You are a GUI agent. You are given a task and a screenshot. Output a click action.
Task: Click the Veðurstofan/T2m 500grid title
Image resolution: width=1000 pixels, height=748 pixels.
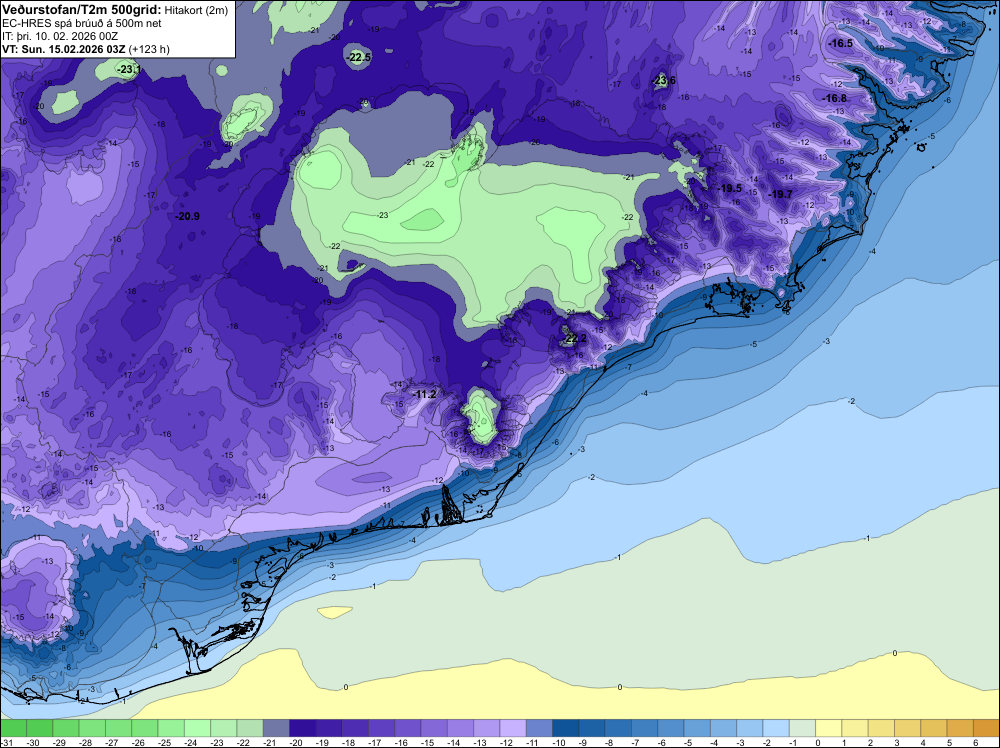tap(82, 9)
